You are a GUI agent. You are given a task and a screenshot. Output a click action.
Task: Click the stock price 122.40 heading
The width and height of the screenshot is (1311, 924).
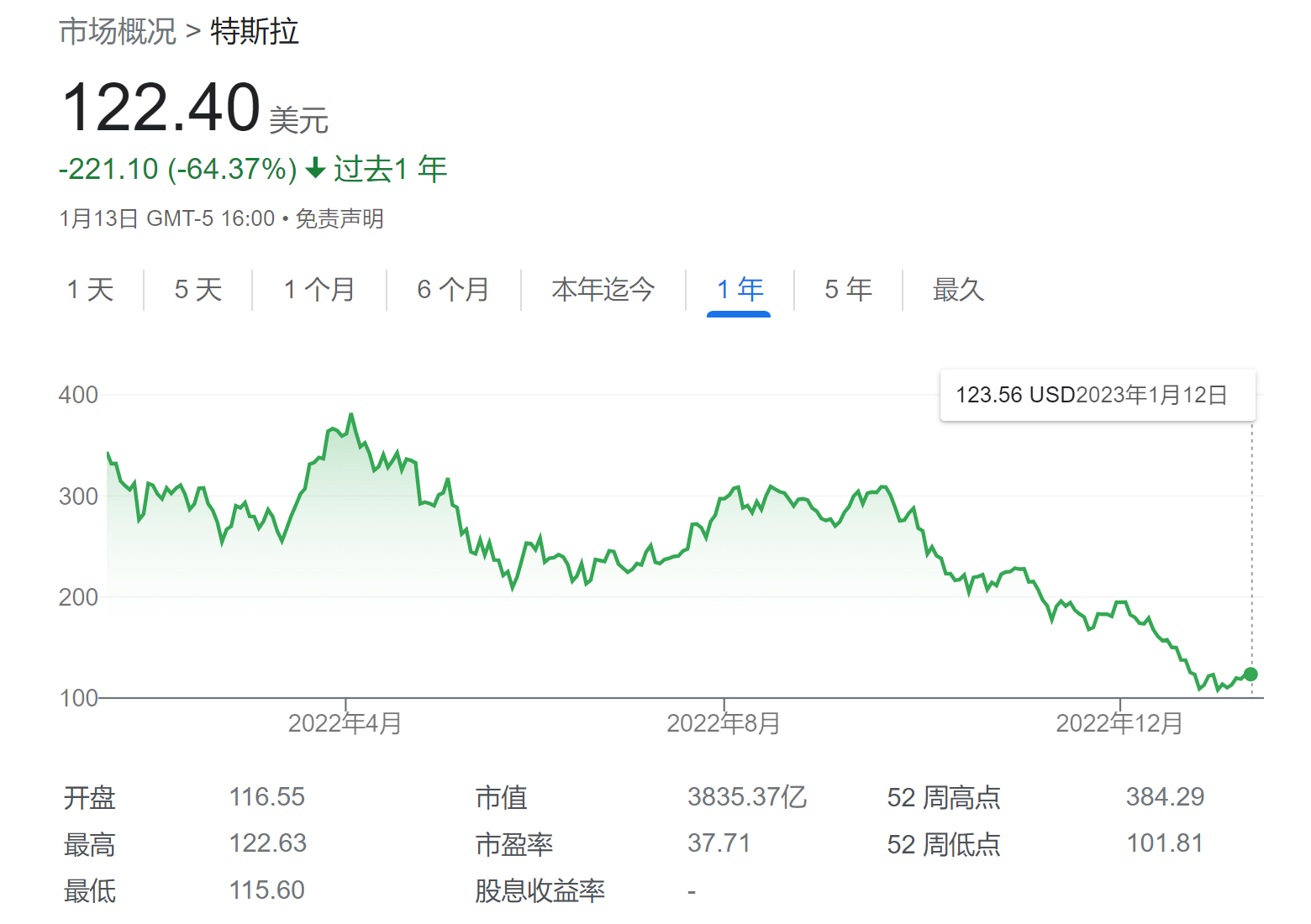(x=162, y=107)
